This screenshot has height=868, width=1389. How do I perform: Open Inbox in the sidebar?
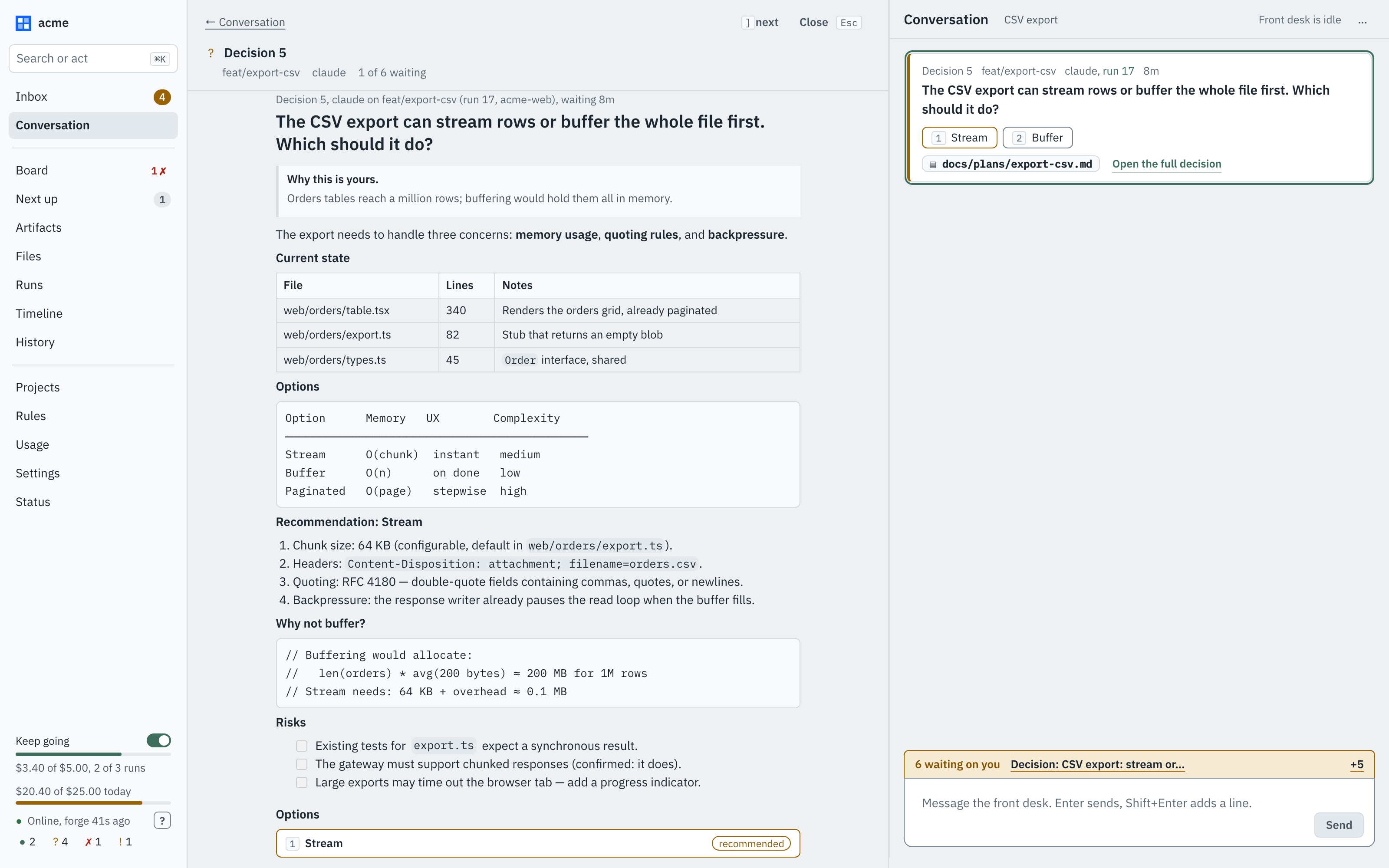point(93,97)
